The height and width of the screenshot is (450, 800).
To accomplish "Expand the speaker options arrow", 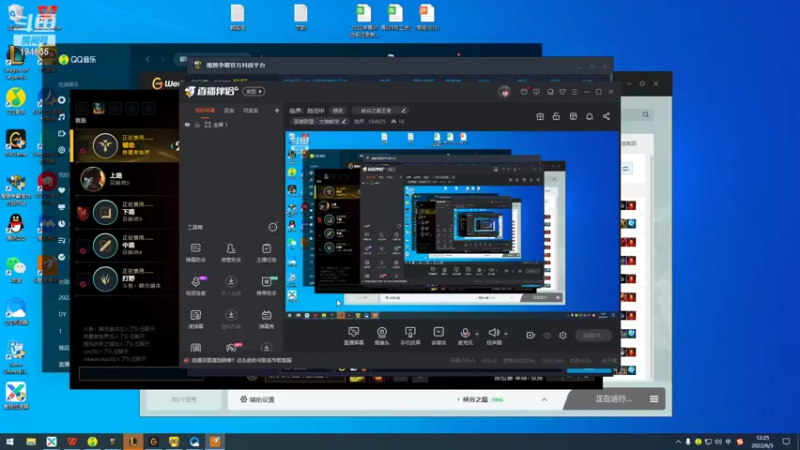I will point(506,334).
